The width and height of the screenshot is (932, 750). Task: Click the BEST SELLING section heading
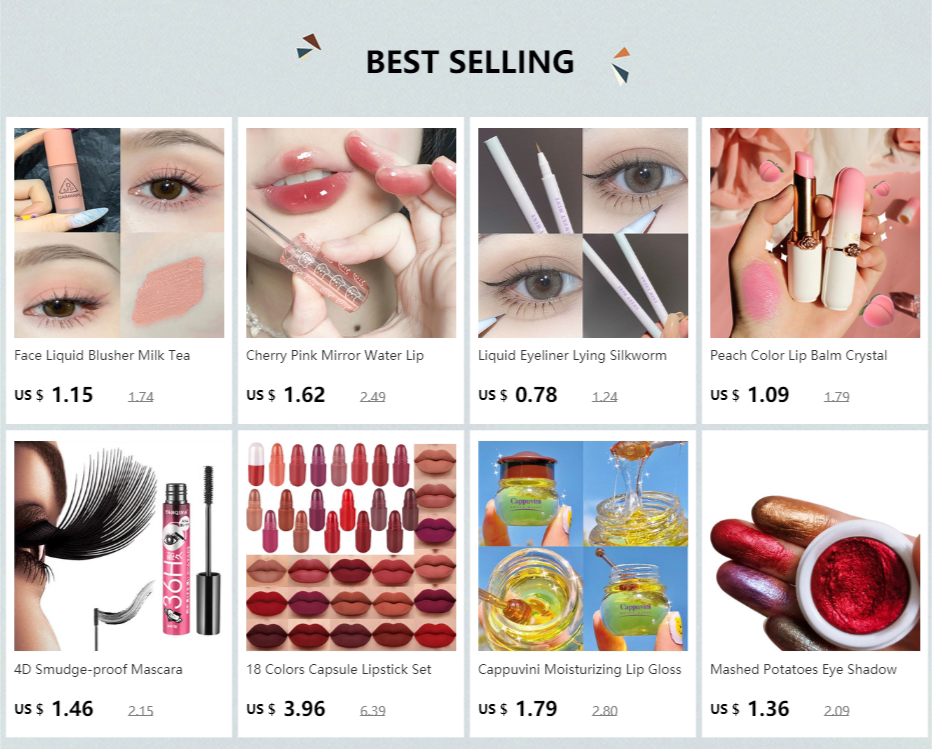tap(470, 62)
